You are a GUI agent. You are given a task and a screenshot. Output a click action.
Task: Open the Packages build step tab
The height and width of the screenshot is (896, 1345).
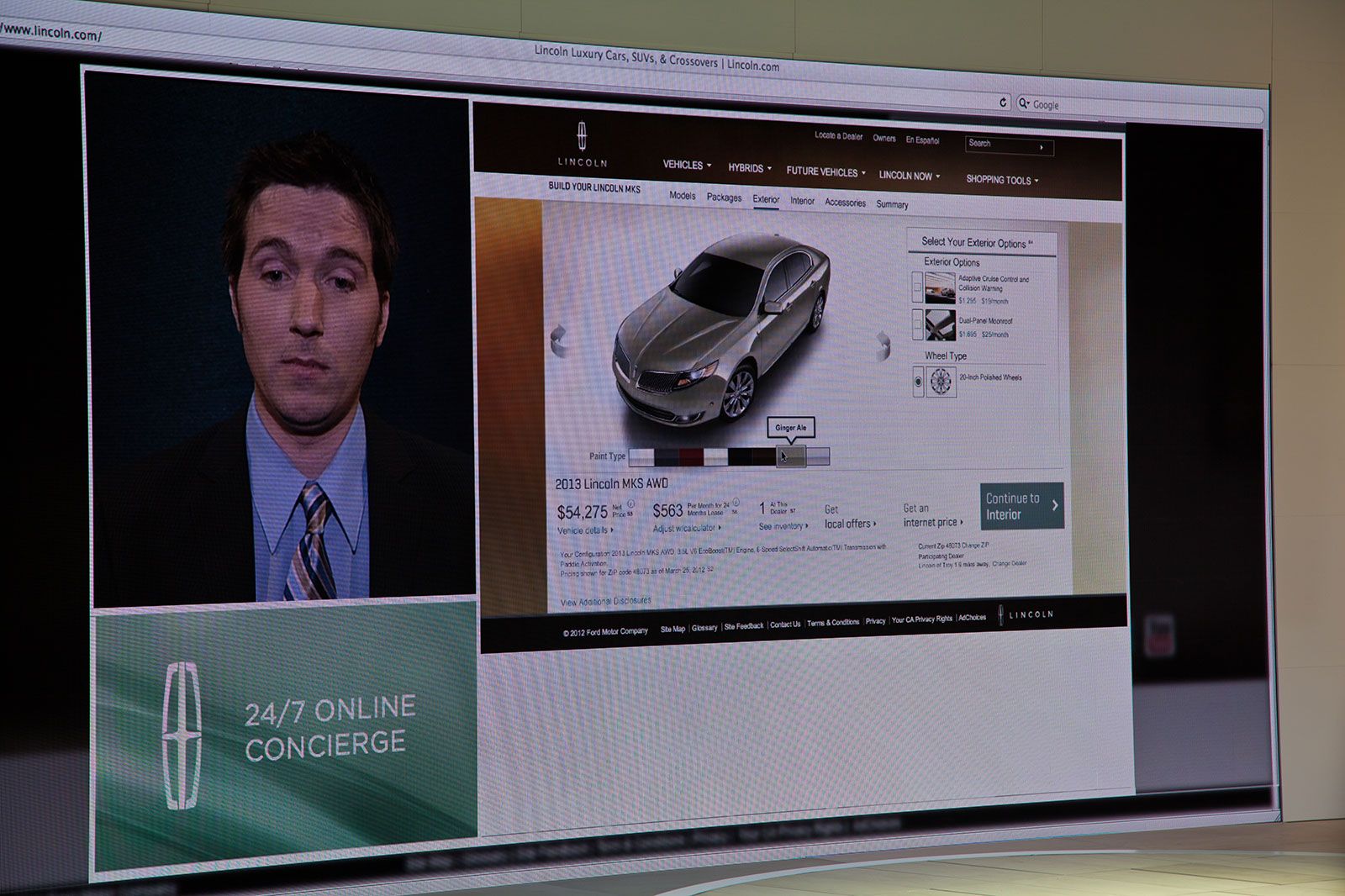724,198
